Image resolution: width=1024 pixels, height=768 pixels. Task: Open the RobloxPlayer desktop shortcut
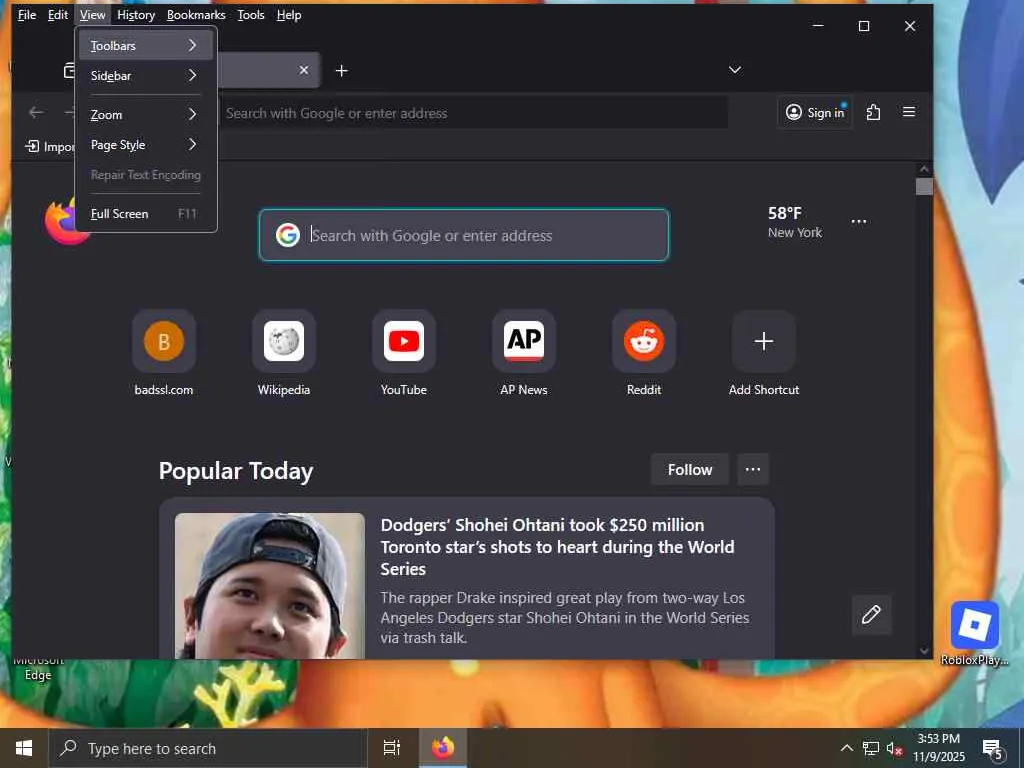(974, 633)
